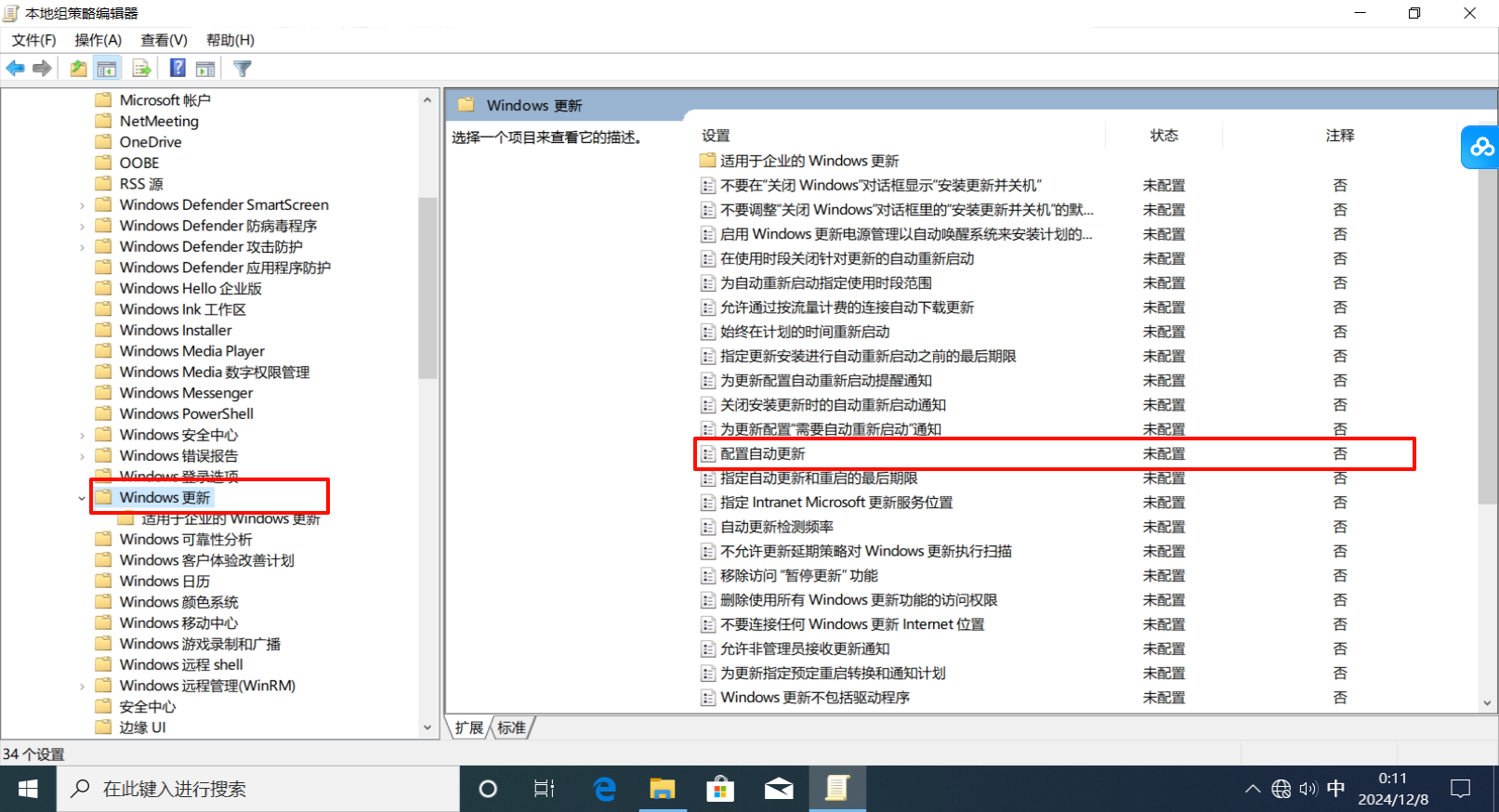Expand Windows Defender SmartScreen tree node
This screenshot has width=1499, height=812.
coord(82,205)
